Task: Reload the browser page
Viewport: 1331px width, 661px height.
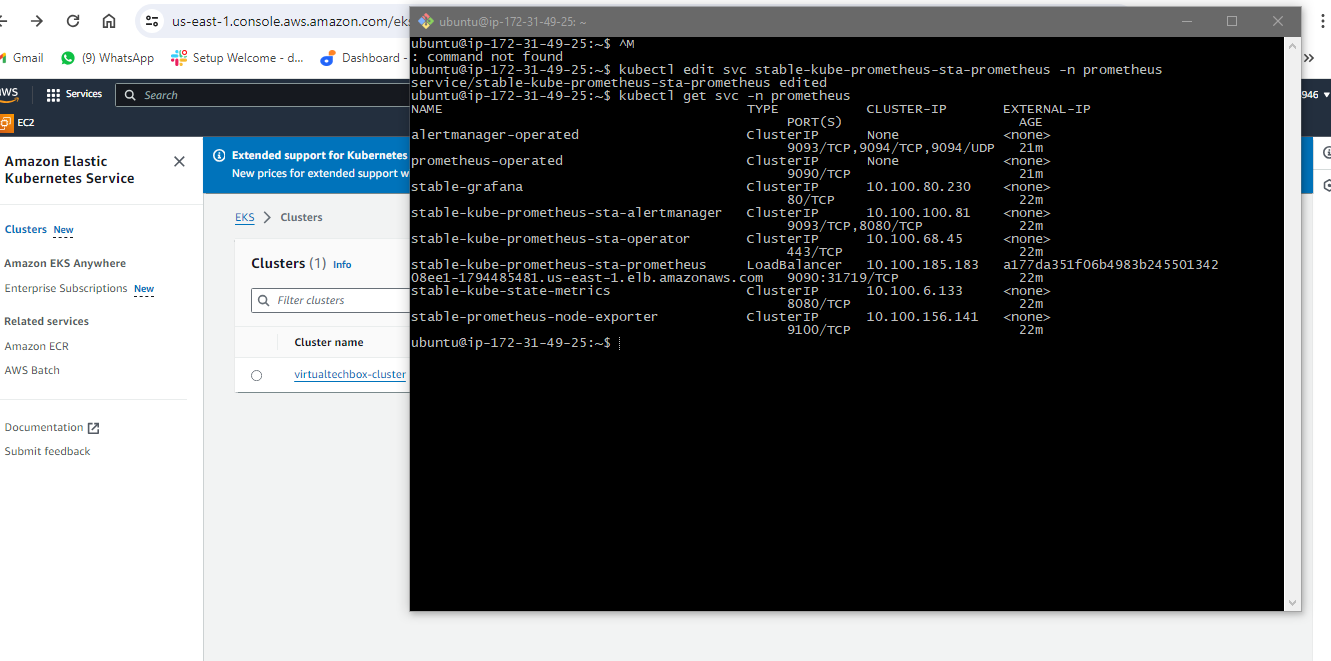Action: [x=73, y=21]
